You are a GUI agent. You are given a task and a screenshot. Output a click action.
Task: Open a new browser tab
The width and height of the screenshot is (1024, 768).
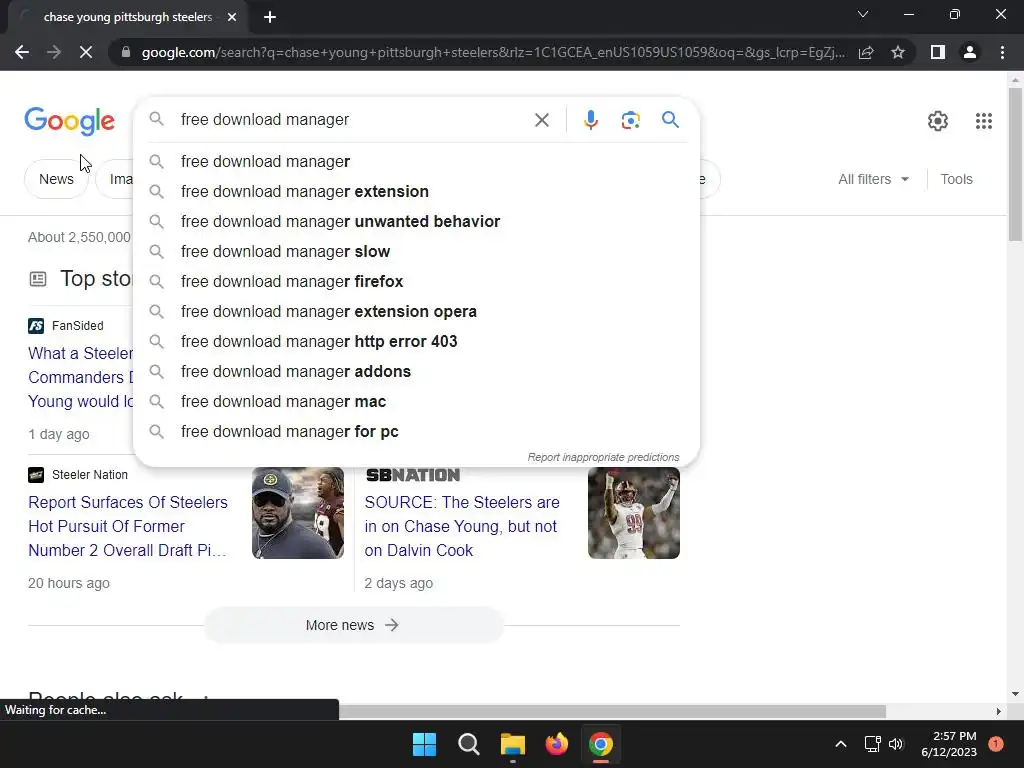click(x=270, y=17)
